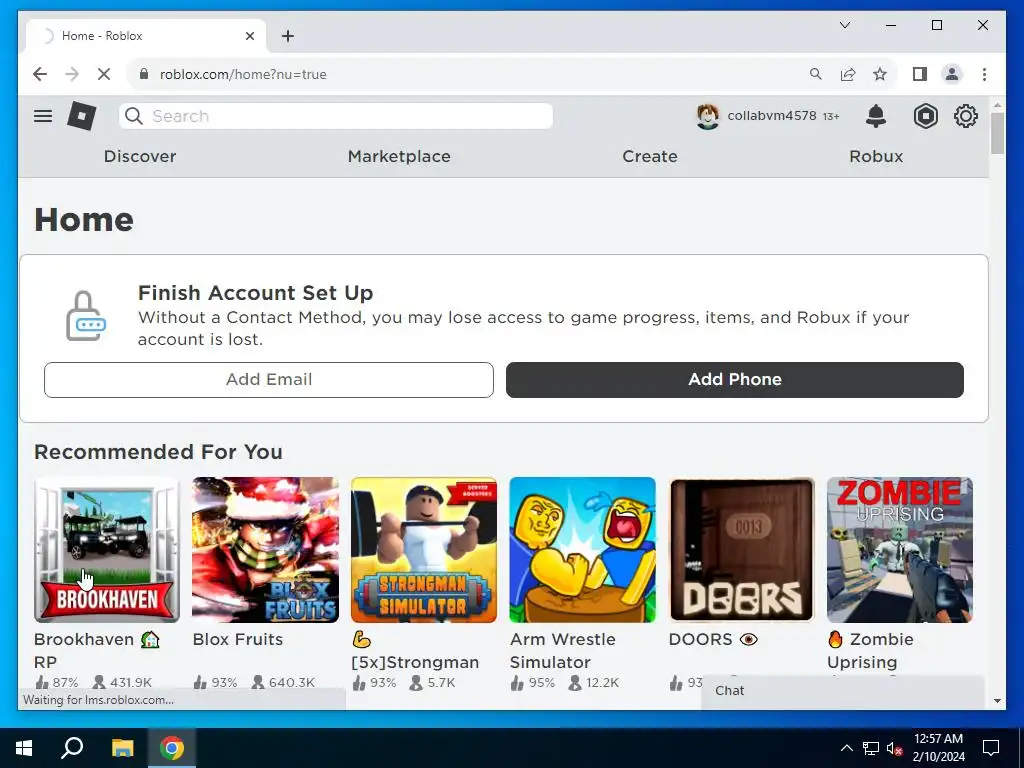Click the browser forward arrow

72,74
